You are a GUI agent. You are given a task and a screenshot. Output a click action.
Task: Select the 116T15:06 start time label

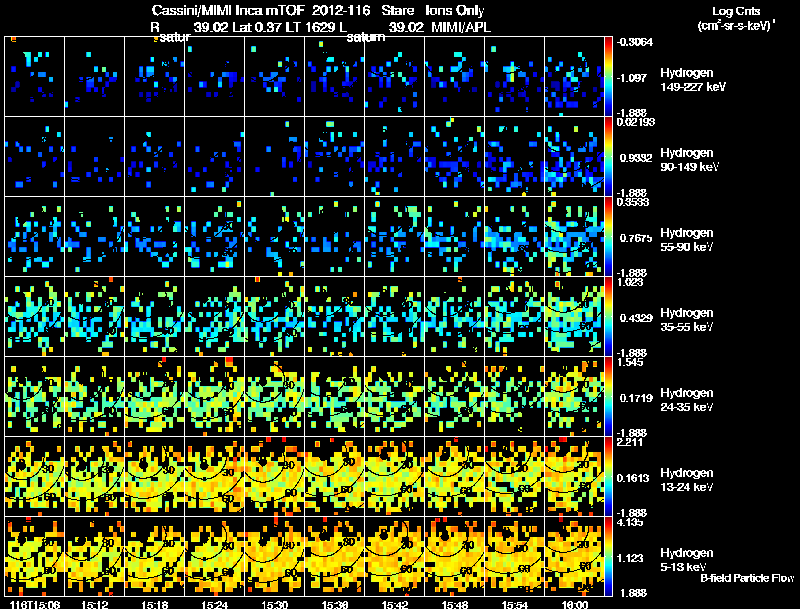coord(35,604)
